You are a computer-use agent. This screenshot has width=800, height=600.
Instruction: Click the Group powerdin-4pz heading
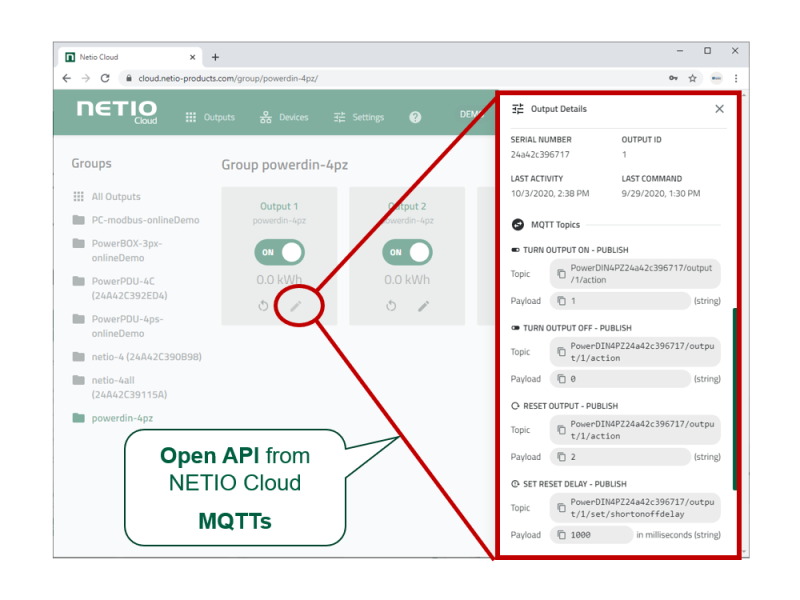[x=285, y=165]
